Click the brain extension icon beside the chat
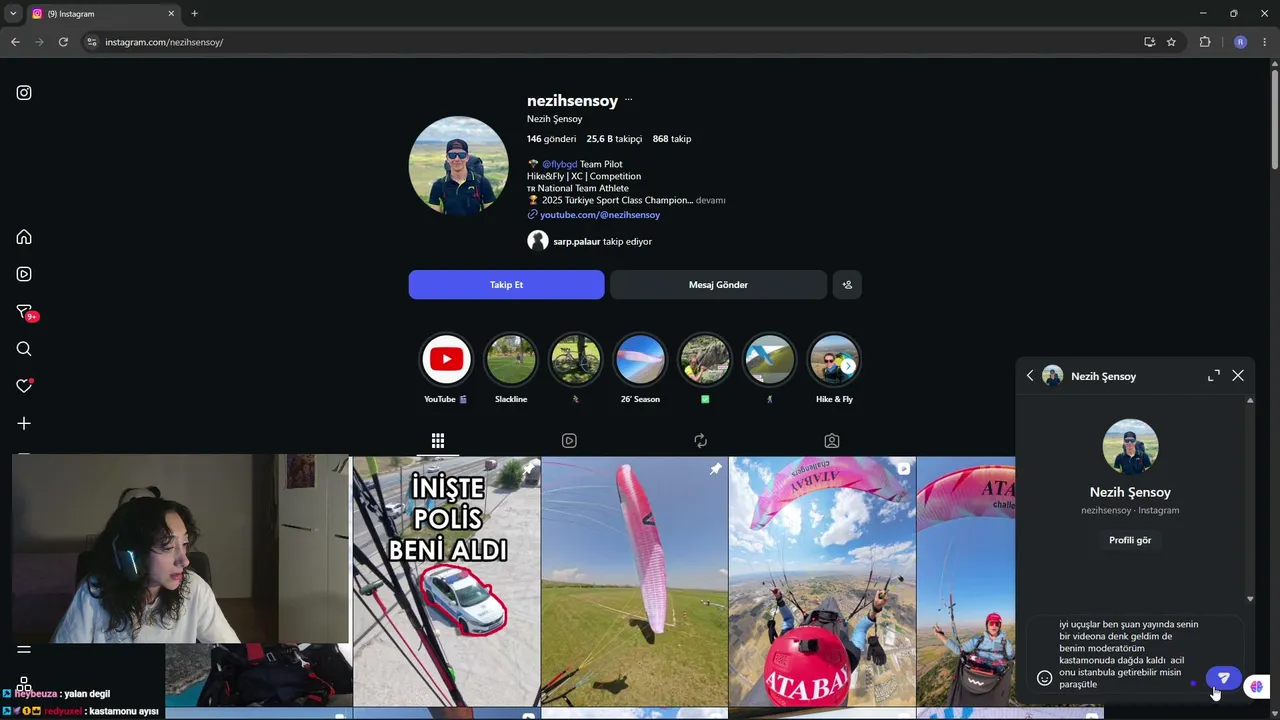Viewport: 1280px width, 720px height. (x=1257, y=686)
